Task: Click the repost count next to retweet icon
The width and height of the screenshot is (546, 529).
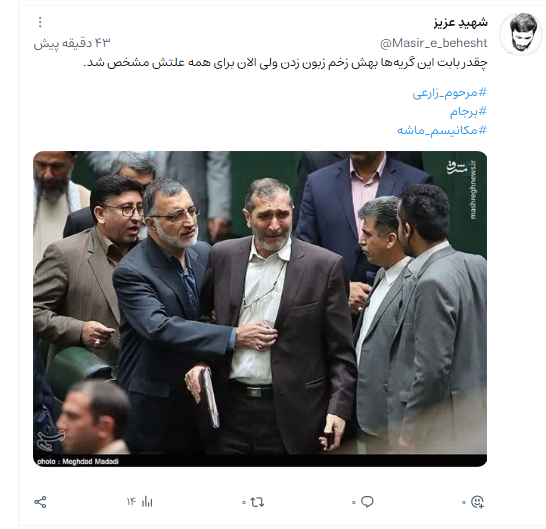Action: (244, 503)
